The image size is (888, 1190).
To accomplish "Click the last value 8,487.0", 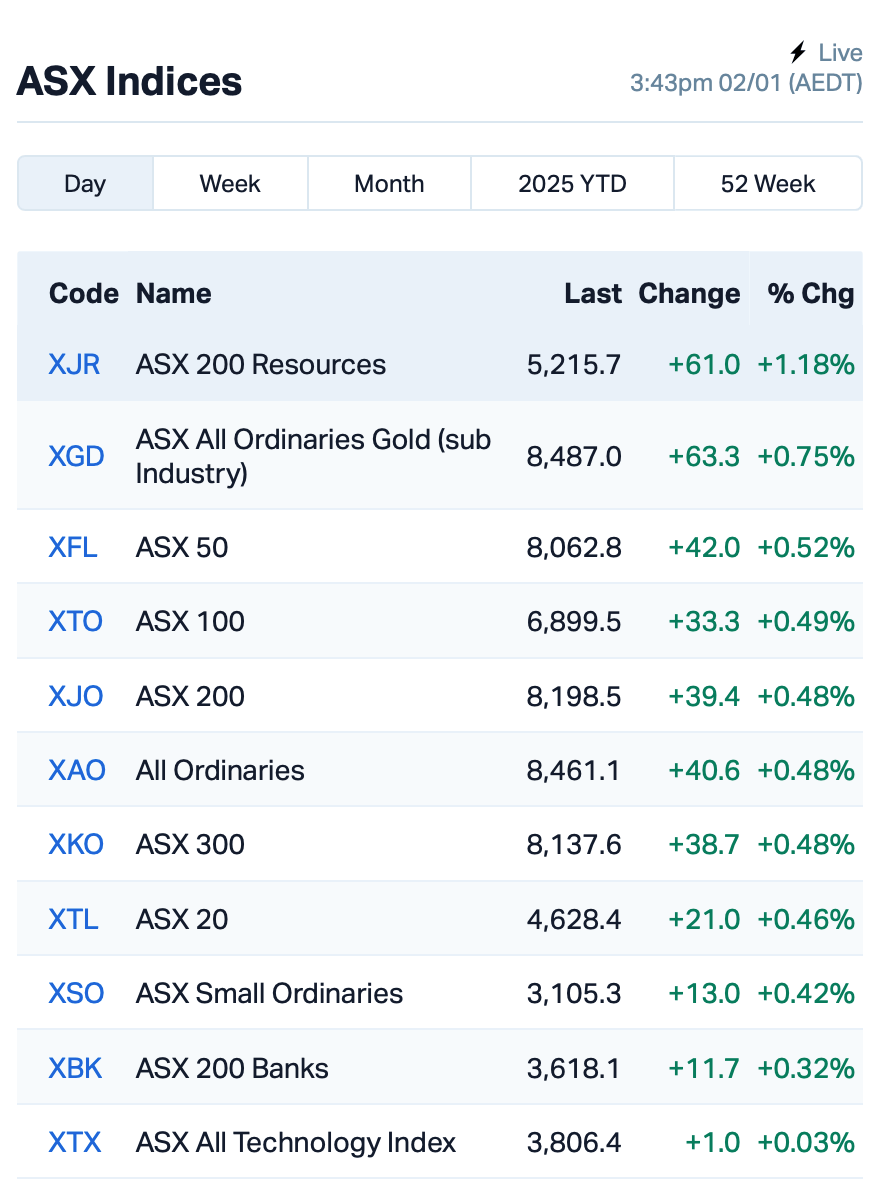I will click(574, 456).
